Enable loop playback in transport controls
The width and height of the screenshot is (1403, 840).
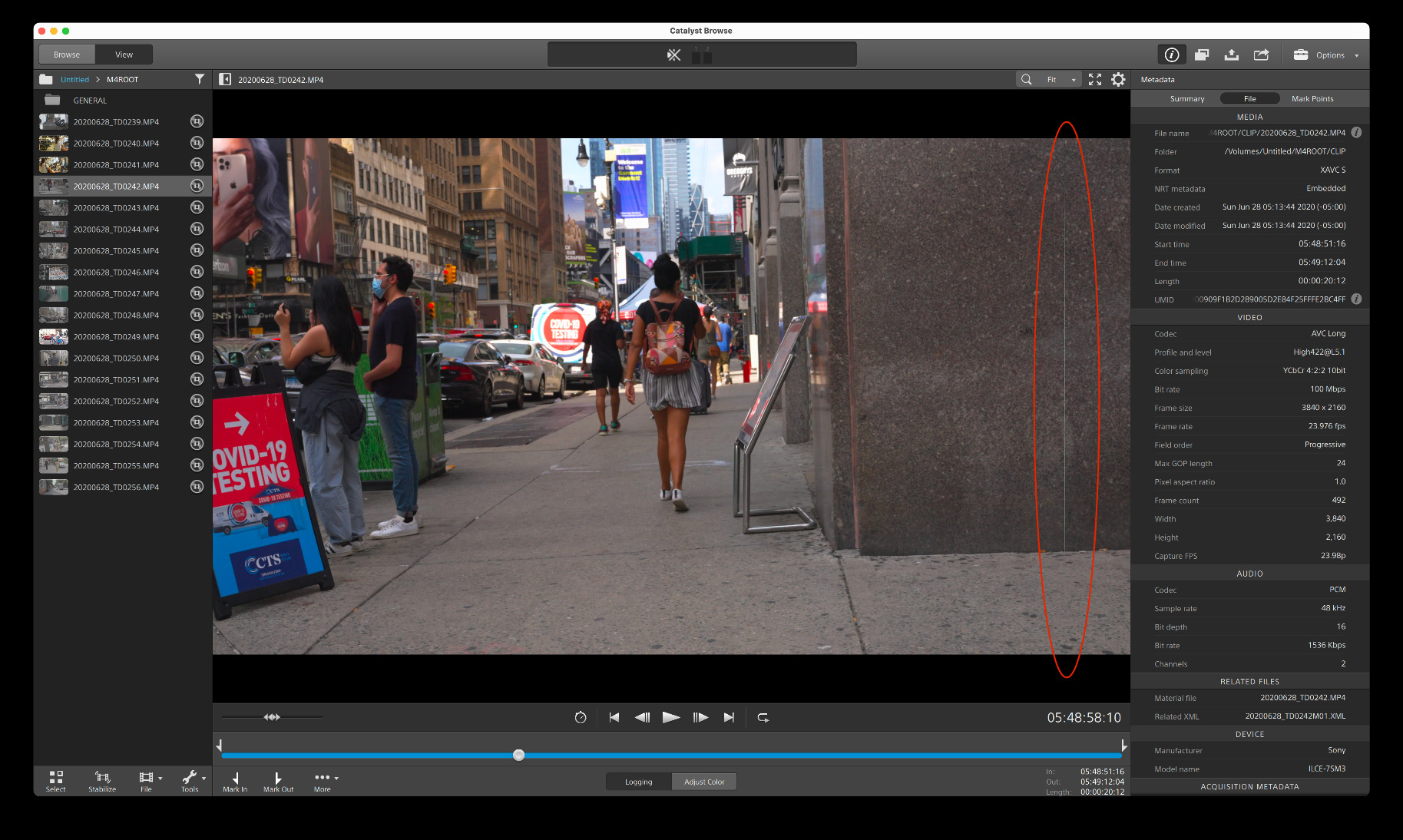point(762,717)
